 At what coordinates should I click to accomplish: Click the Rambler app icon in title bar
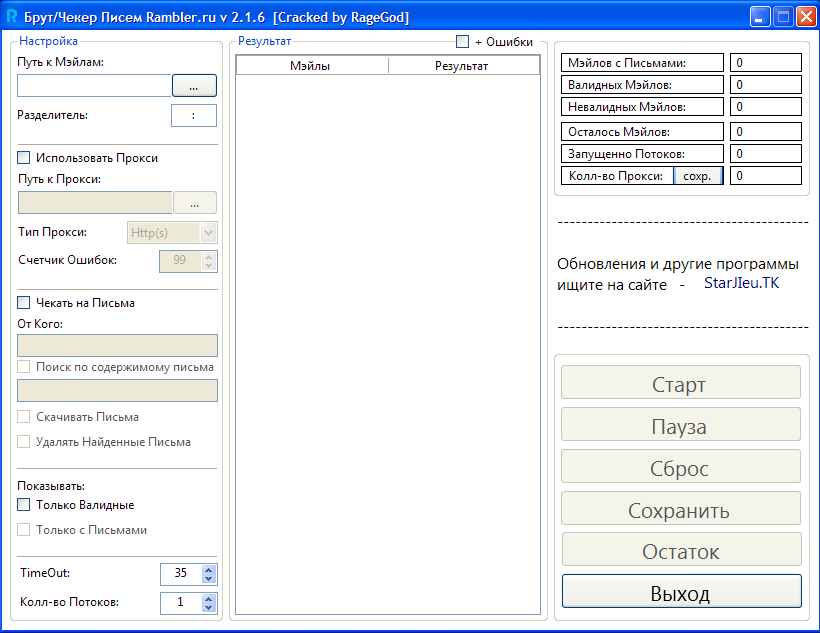pyautogui.click(x=12, y=16)
